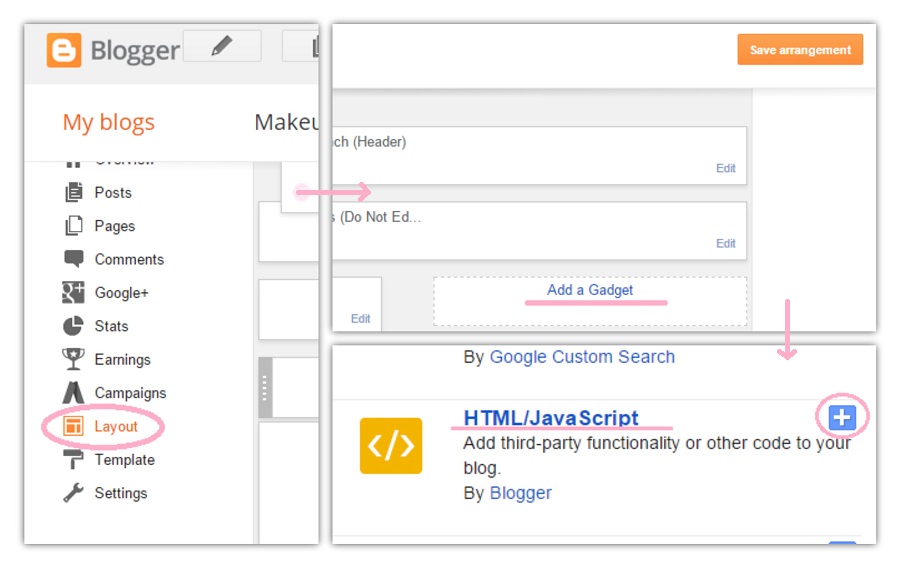900x568 pixels.
Task: Click the Settings wrench icon
Action: point(73,493)
